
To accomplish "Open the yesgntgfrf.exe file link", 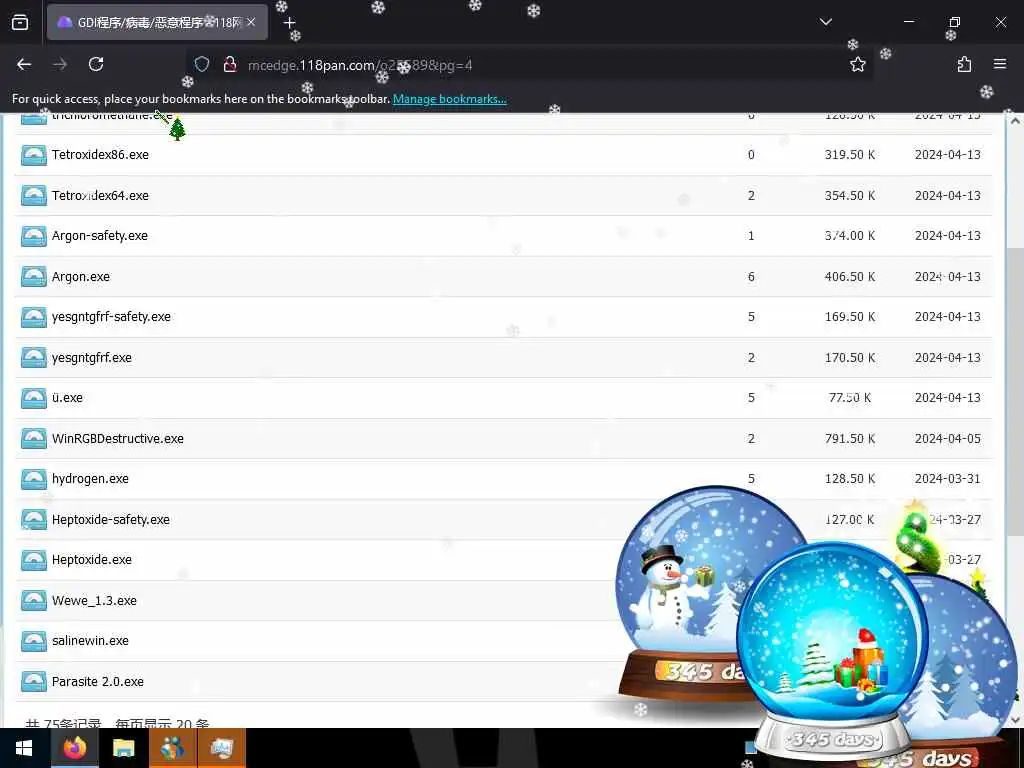I will click(x=91, y=357).
